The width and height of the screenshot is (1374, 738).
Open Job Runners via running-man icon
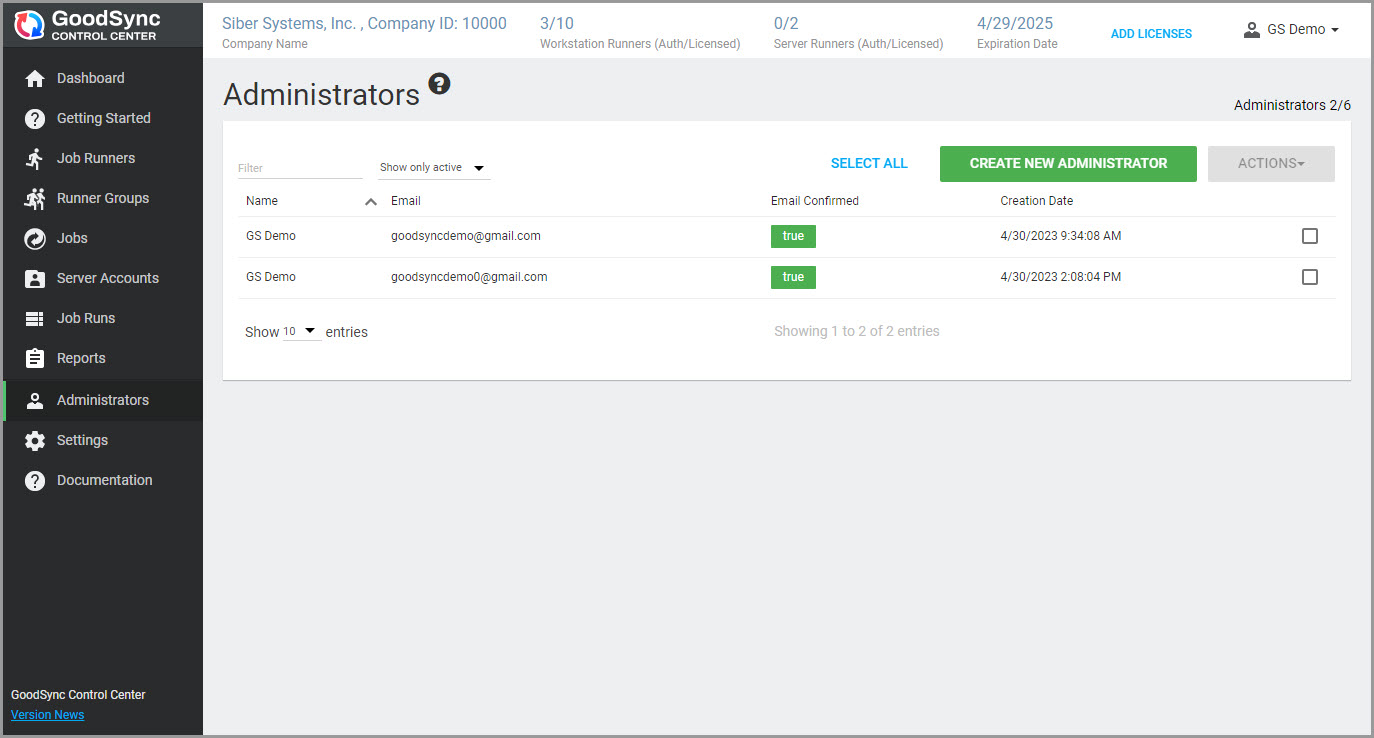pyautogui.click(x=35, y=159)
